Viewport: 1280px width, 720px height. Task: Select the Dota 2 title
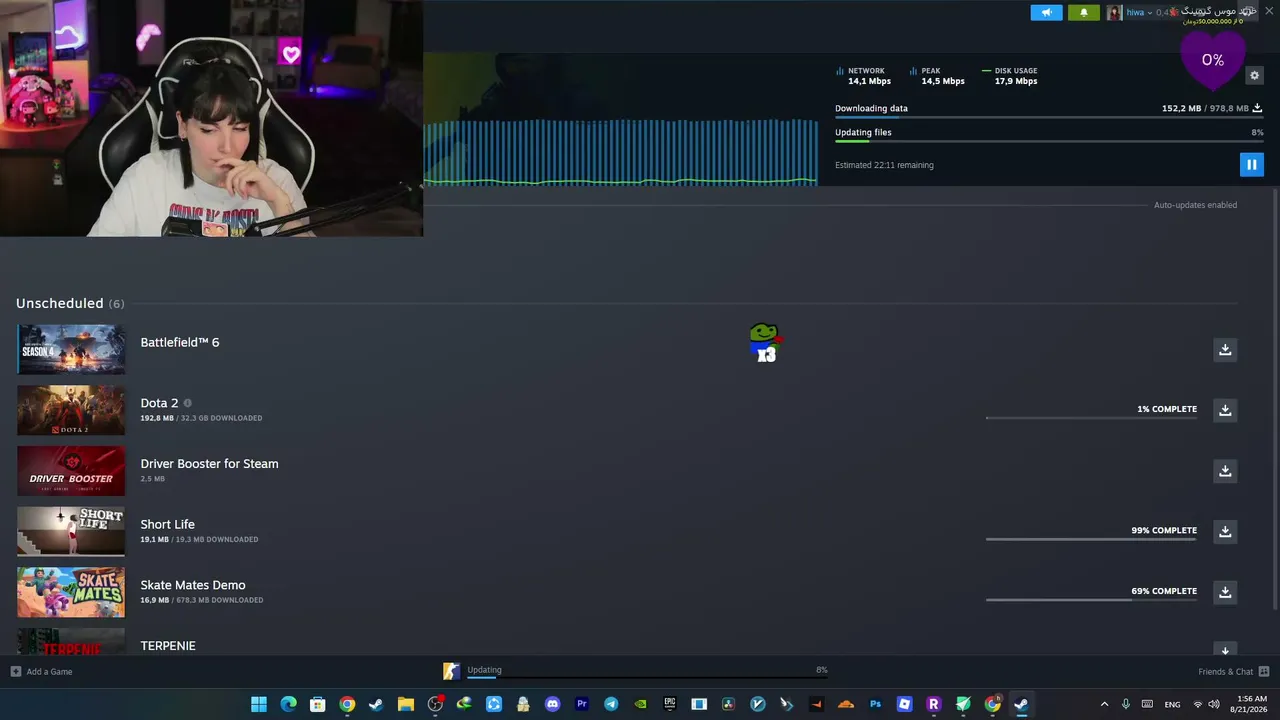point(159,403)
